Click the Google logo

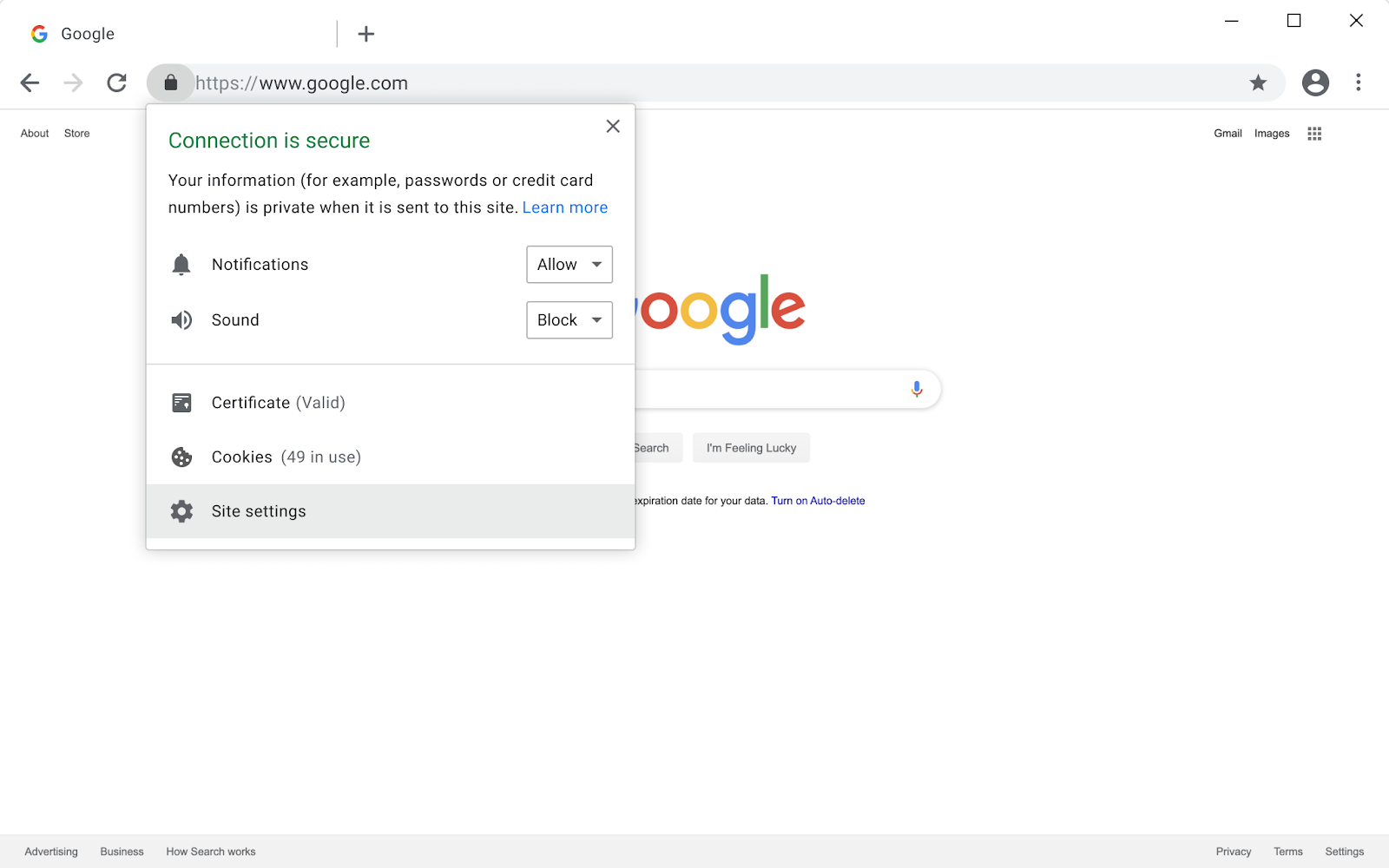(722, 309)
